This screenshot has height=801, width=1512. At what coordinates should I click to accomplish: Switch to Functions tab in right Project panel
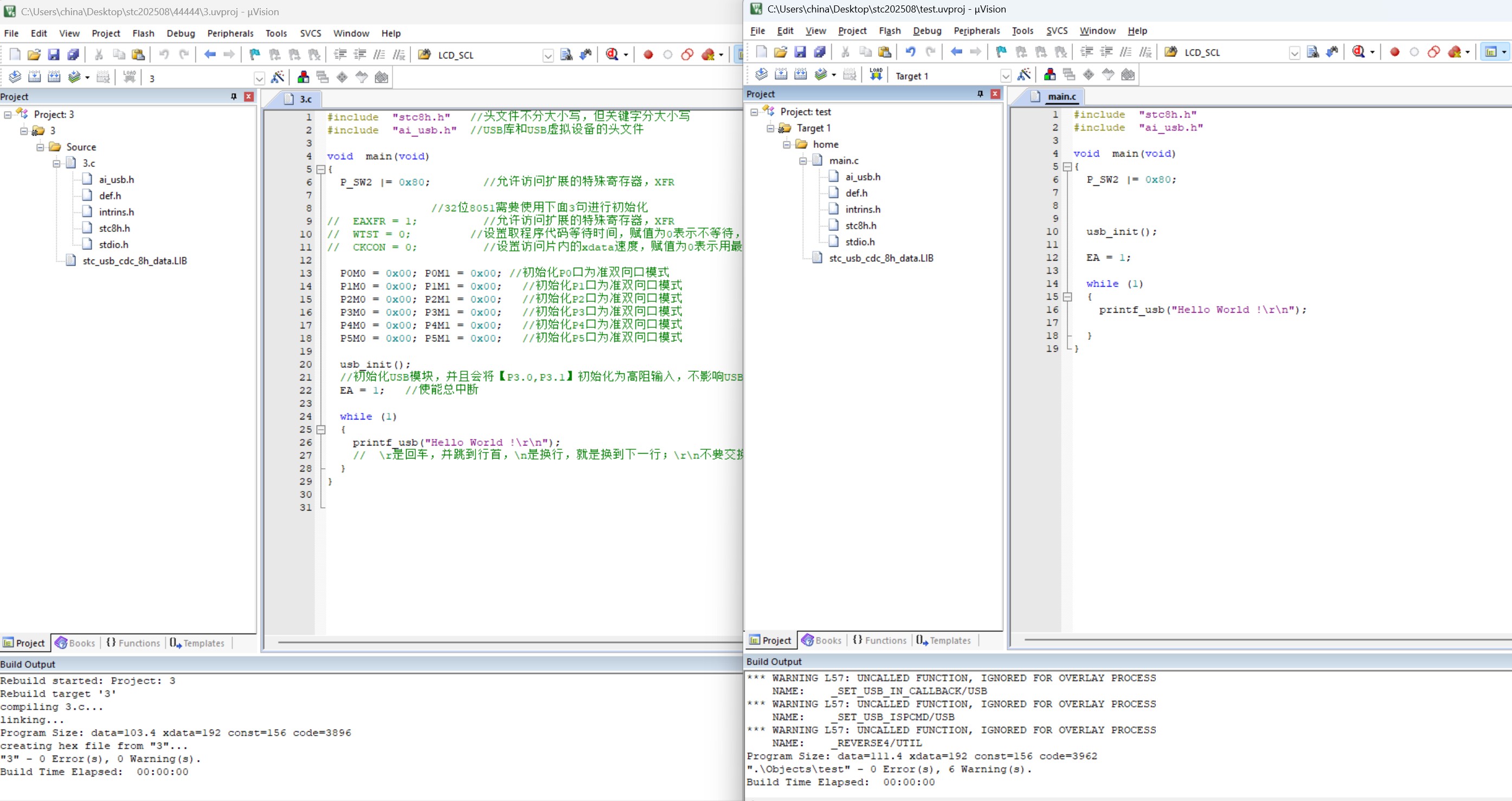click(879, 640)
